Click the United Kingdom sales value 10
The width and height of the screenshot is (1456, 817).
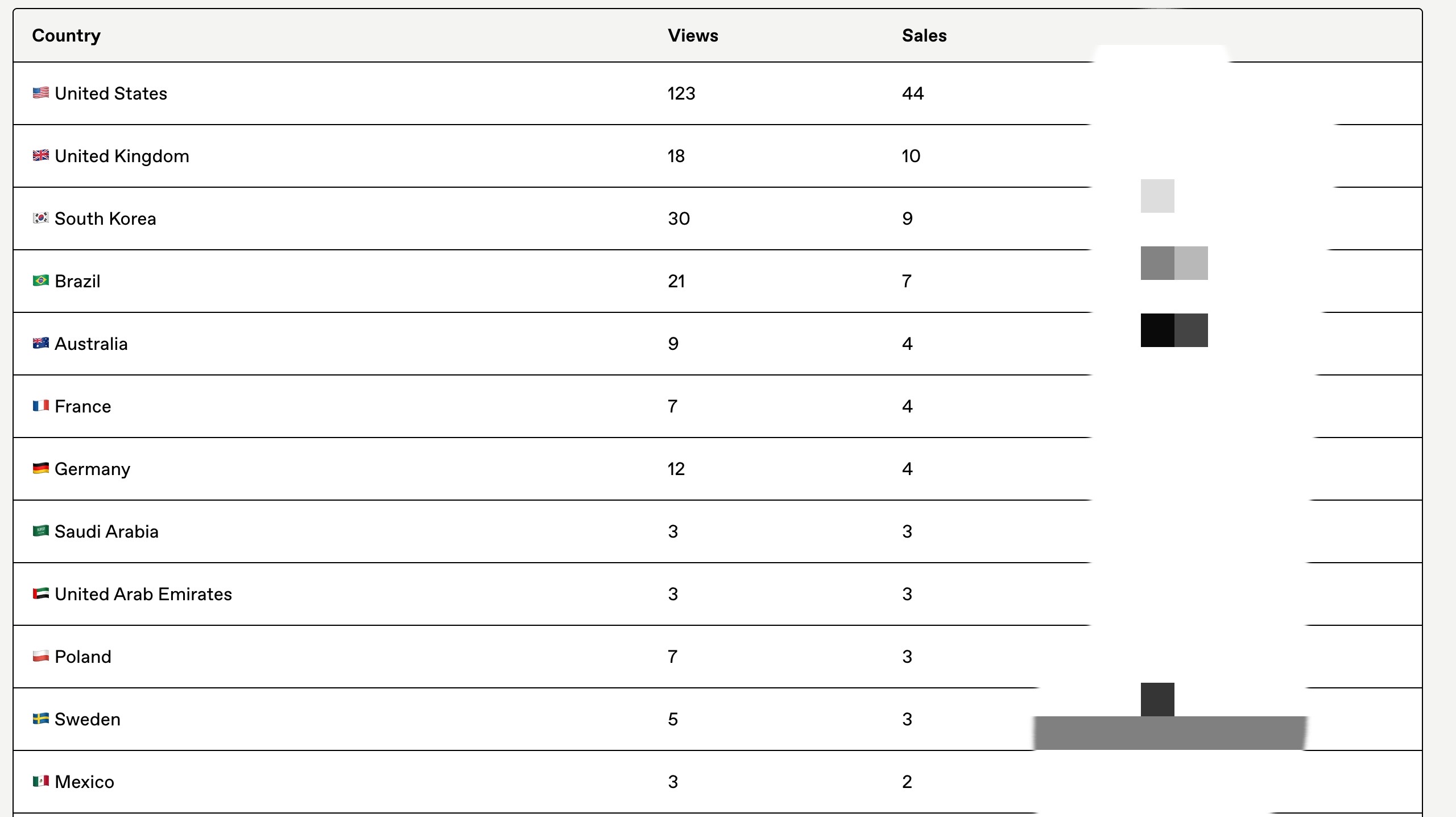(911, 156)
